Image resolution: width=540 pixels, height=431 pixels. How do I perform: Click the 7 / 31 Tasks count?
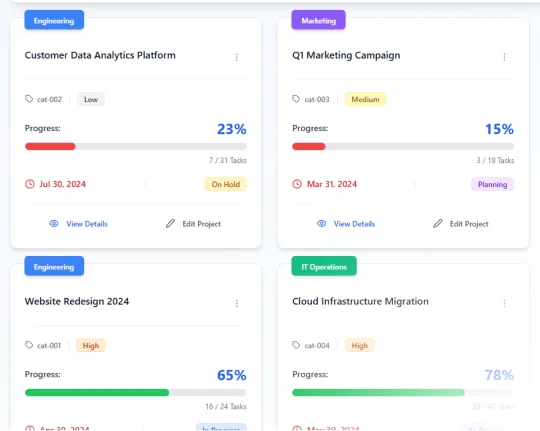coord(228,160)
